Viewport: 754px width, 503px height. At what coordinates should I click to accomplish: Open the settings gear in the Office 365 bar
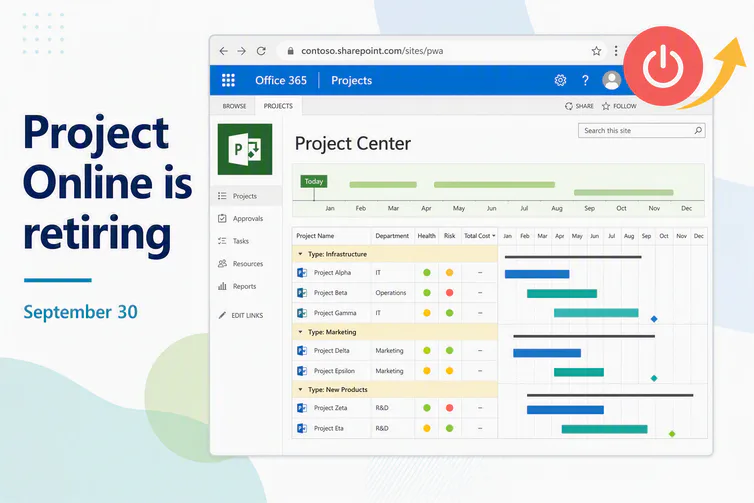(x=560, y=80)
